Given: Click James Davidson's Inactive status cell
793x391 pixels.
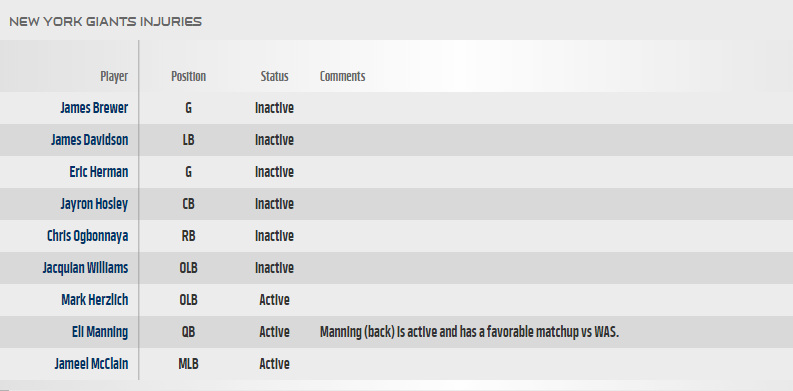Looking at the screenshot, I should pyautogui.click(x=274, y=140).
